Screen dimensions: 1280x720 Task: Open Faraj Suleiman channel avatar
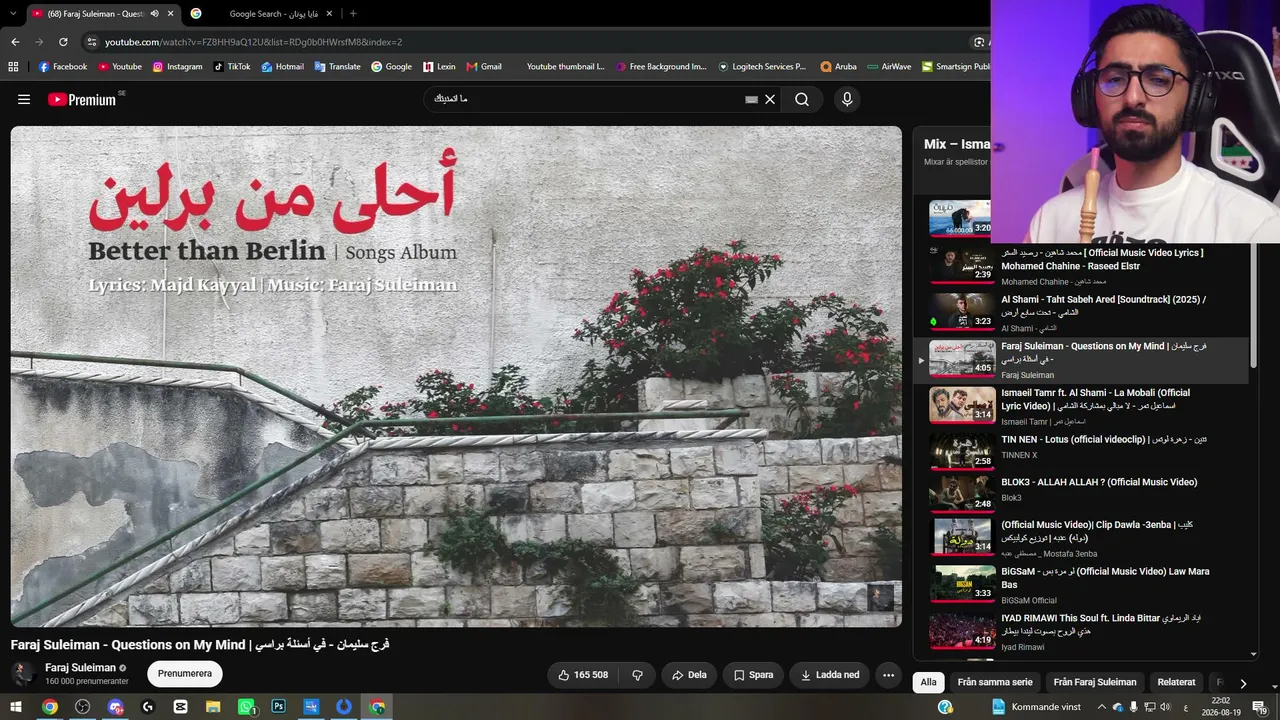(23, 673)
